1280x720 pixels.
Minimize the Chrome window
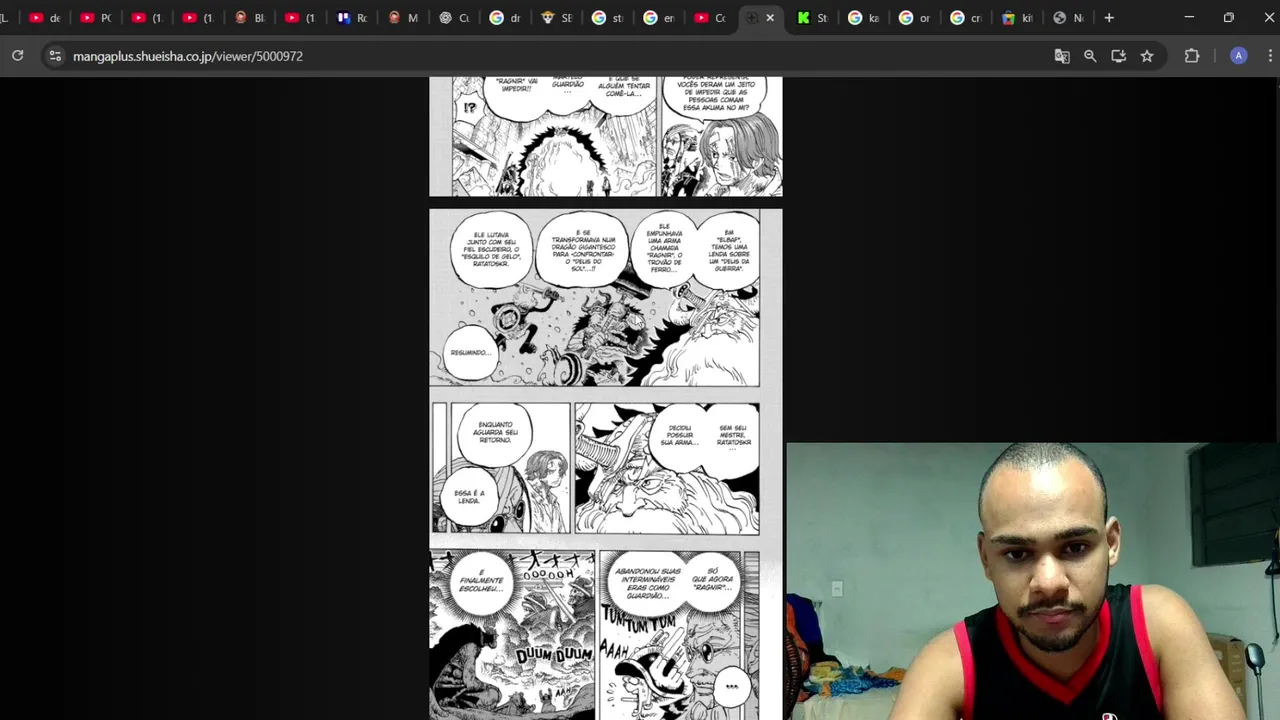tap(1189, 18)
